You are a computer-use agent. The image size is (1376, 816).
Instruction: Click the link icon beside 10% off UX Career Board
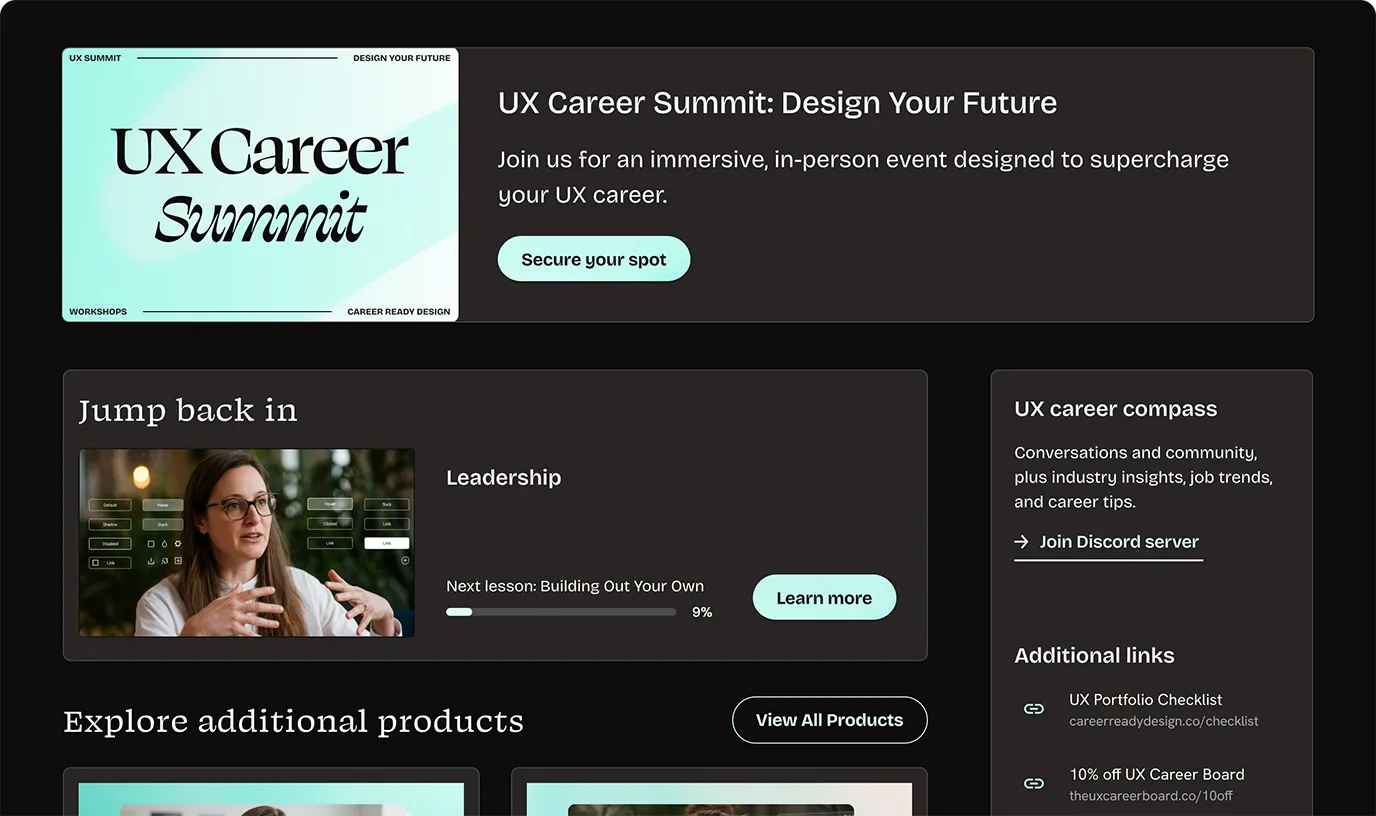pyautogui.click(x=1034, y=783)
